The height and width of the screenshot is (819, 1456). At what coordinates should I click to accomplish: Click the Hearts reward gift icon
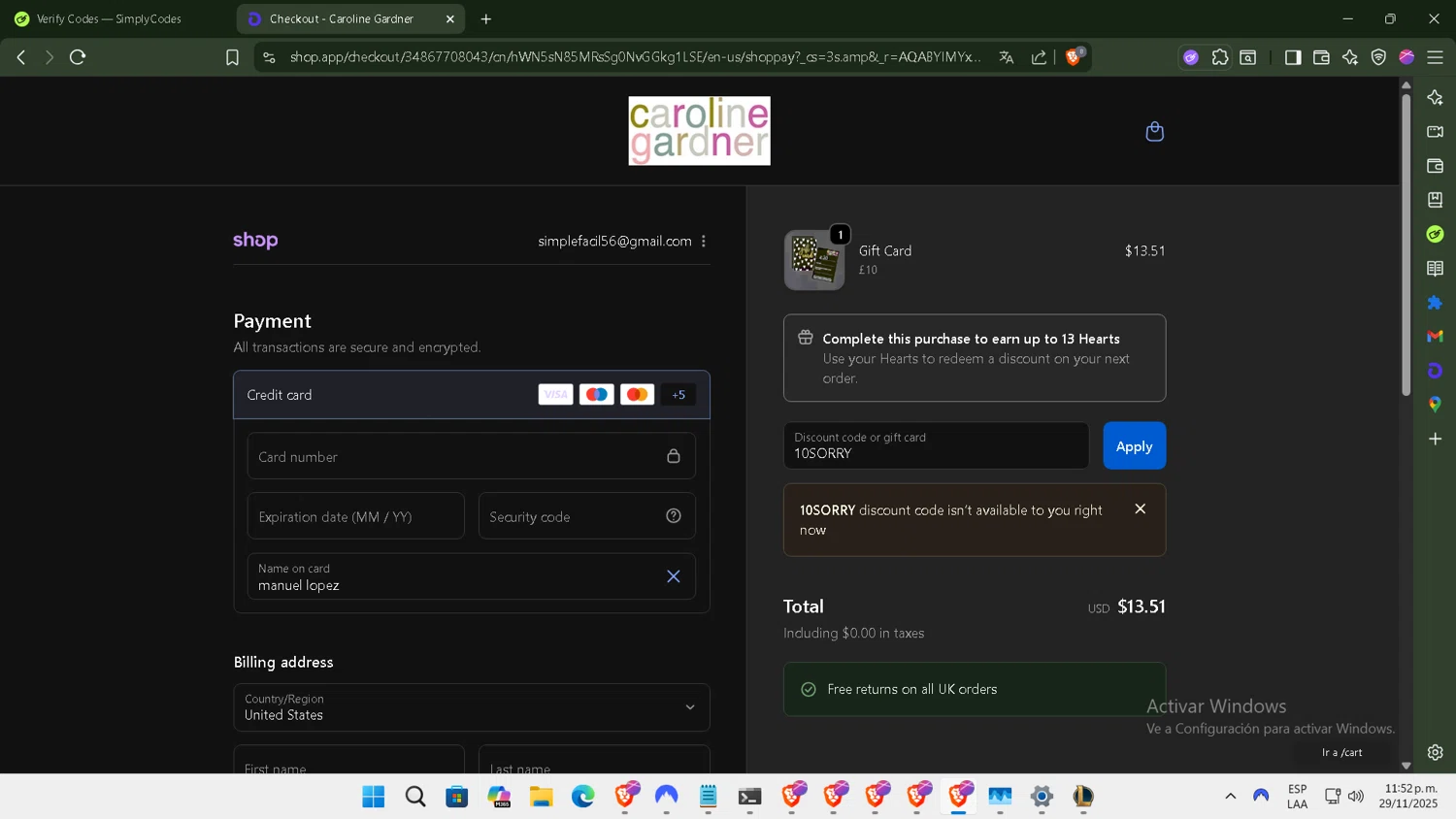pos(806,338)
